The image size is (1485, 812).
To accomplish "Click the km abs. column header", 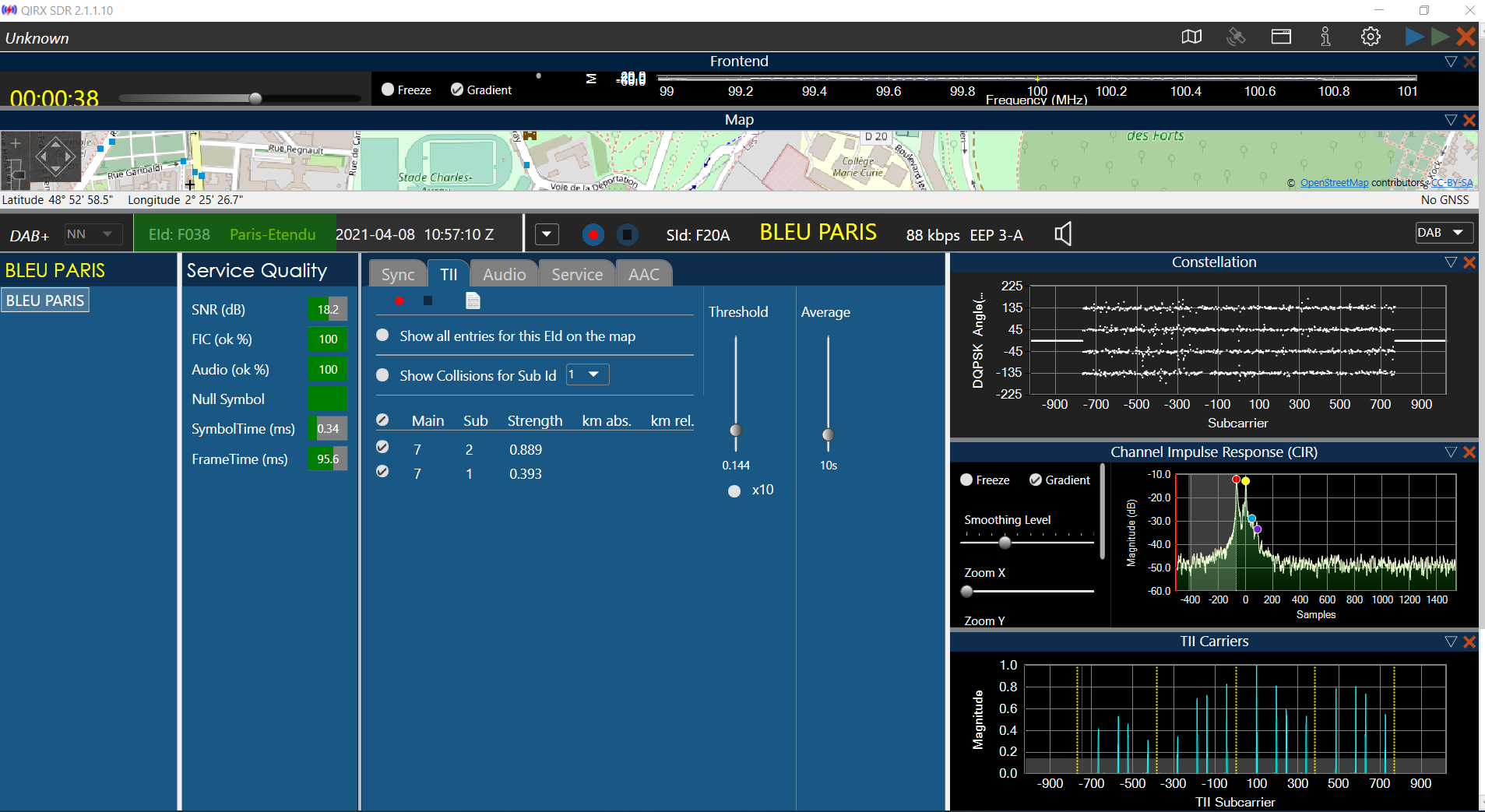I will tap(607, 421).
